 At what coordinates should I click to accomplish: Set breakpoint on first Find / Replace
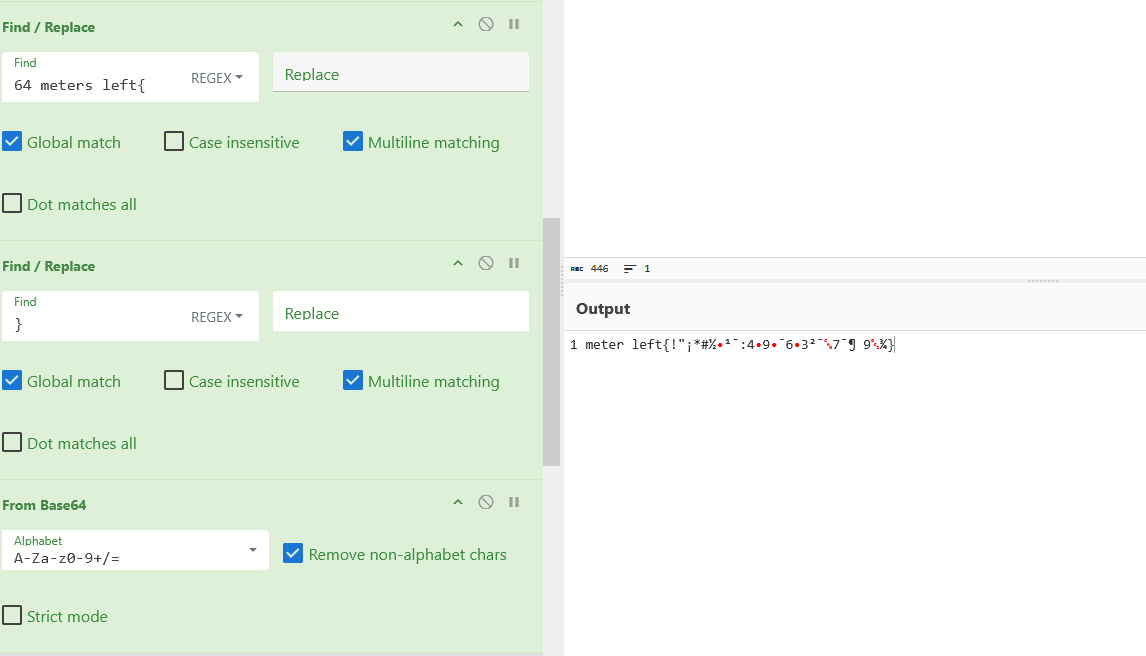(x=514, y=24)
